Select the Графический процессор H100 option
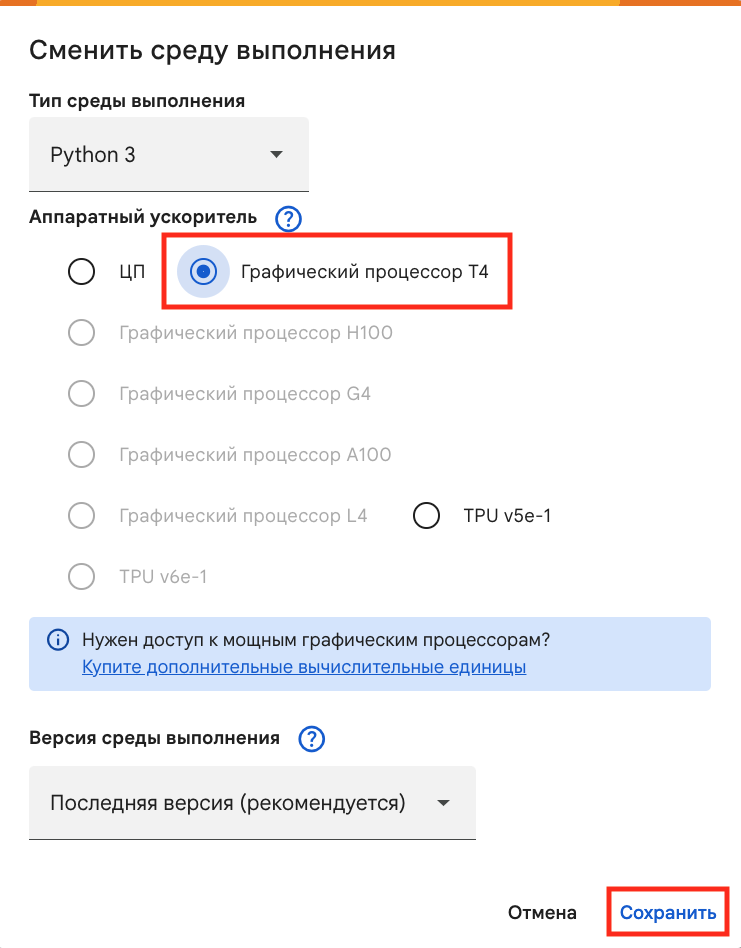Image resolution: width=741 pixels, height=948 pixels. 81,332
